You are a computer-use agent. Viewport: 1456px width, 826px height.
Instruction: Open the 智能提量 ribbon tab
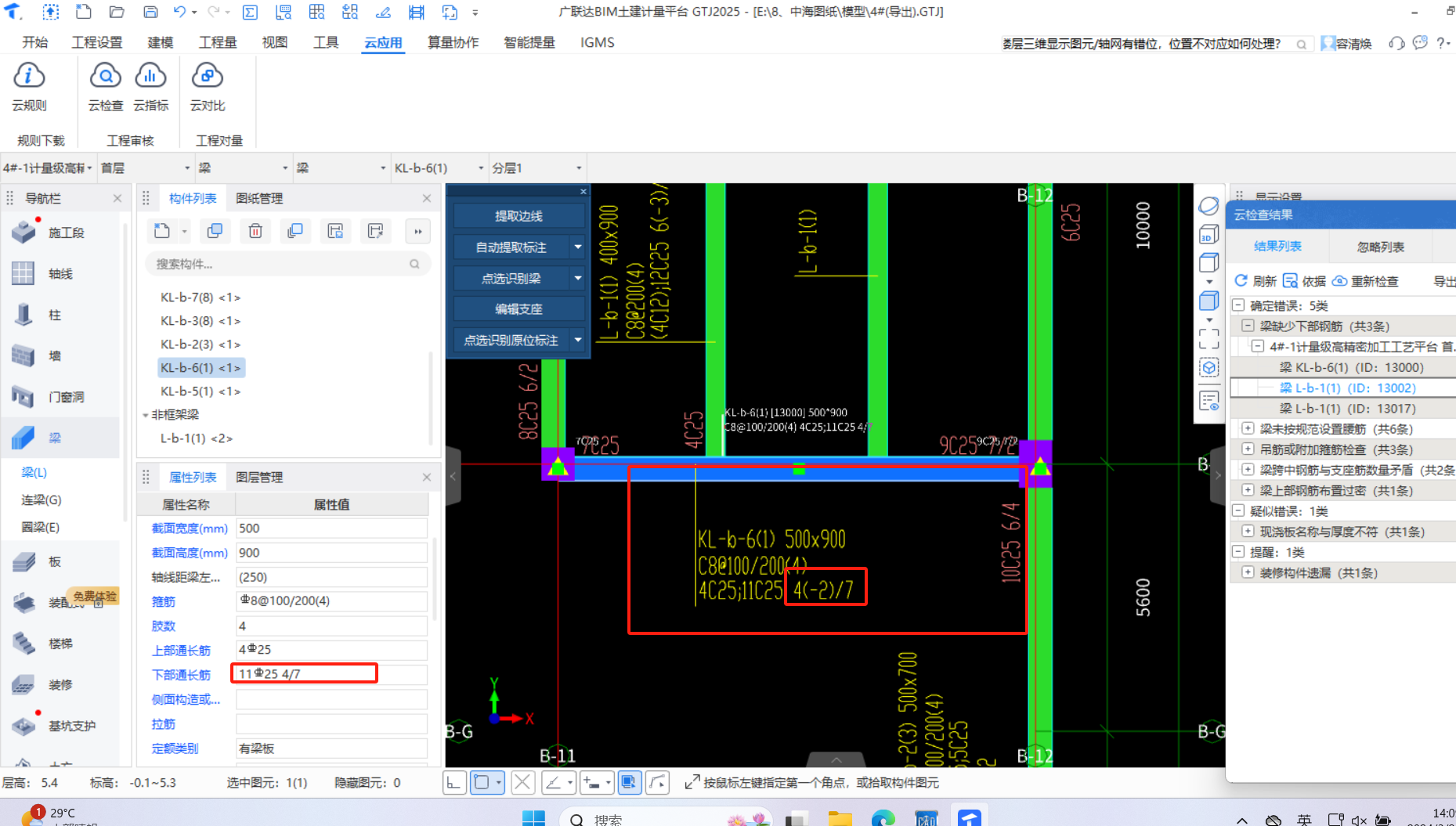[529, 42]
